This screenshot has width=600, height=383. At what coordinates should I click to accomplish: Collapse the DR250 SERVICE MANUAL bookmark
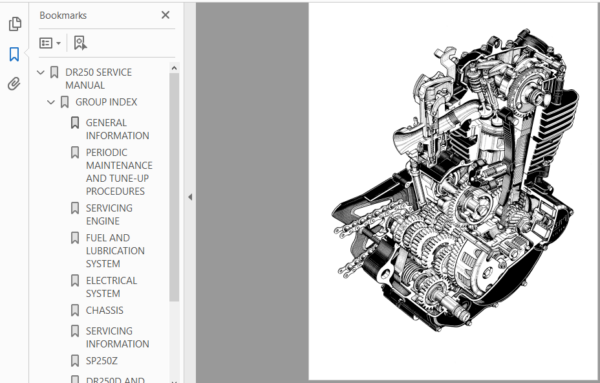click(x=41, y=72)
